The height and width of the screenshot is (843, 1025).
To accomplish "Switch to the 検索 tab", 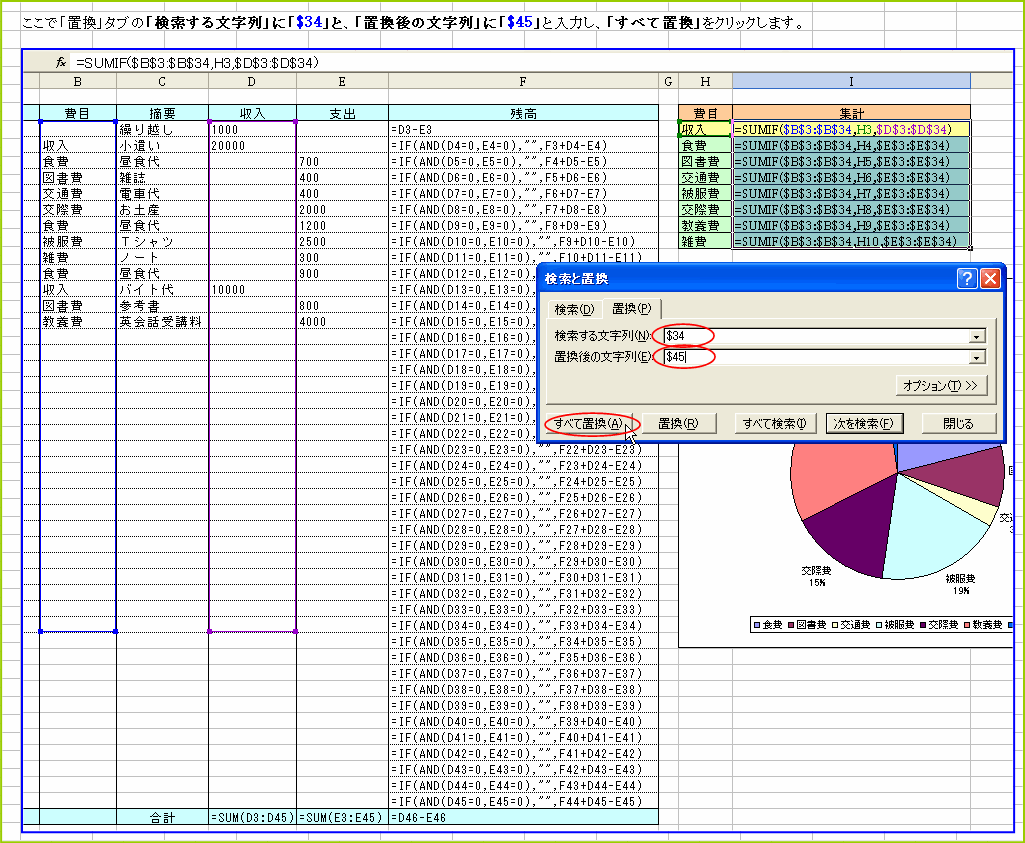I will [x=573, y=309].
